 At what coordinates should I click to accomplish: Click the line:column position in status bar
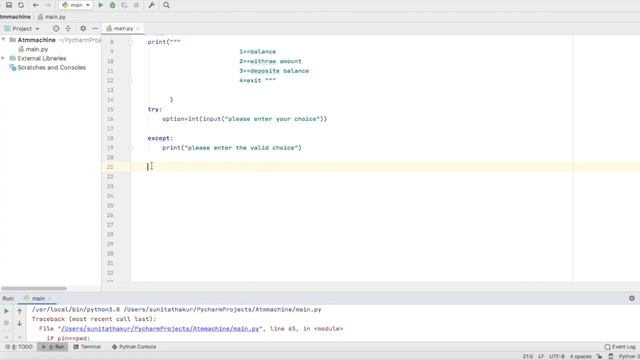coord(527,356)
